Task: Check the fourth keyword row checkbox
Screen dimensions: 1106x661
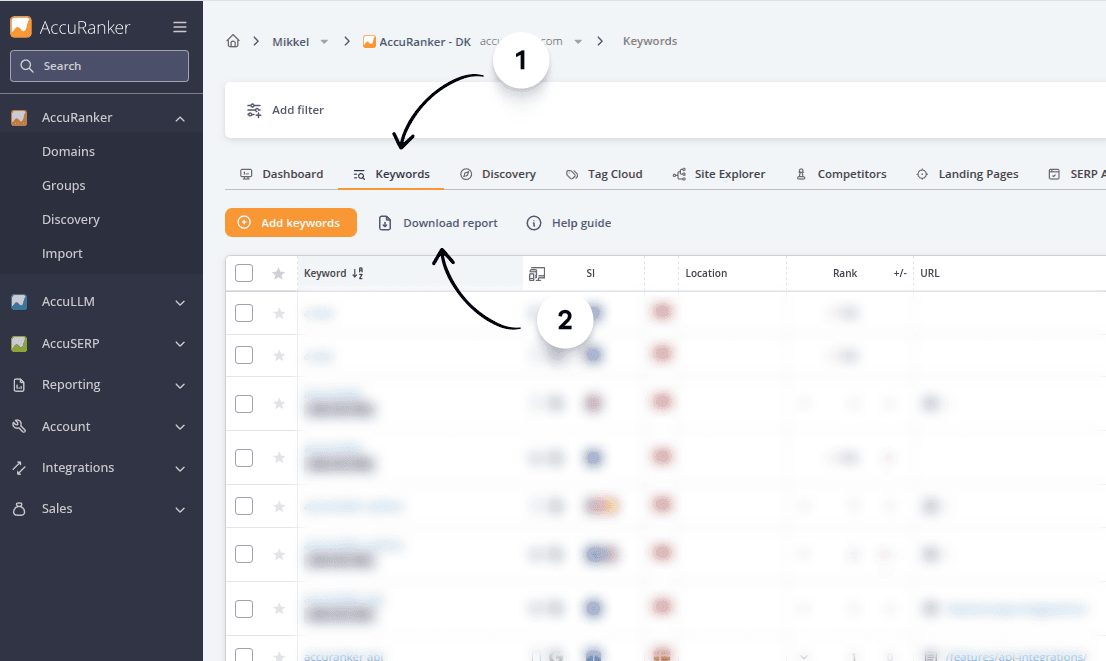Action: click(x=244, y=458)
